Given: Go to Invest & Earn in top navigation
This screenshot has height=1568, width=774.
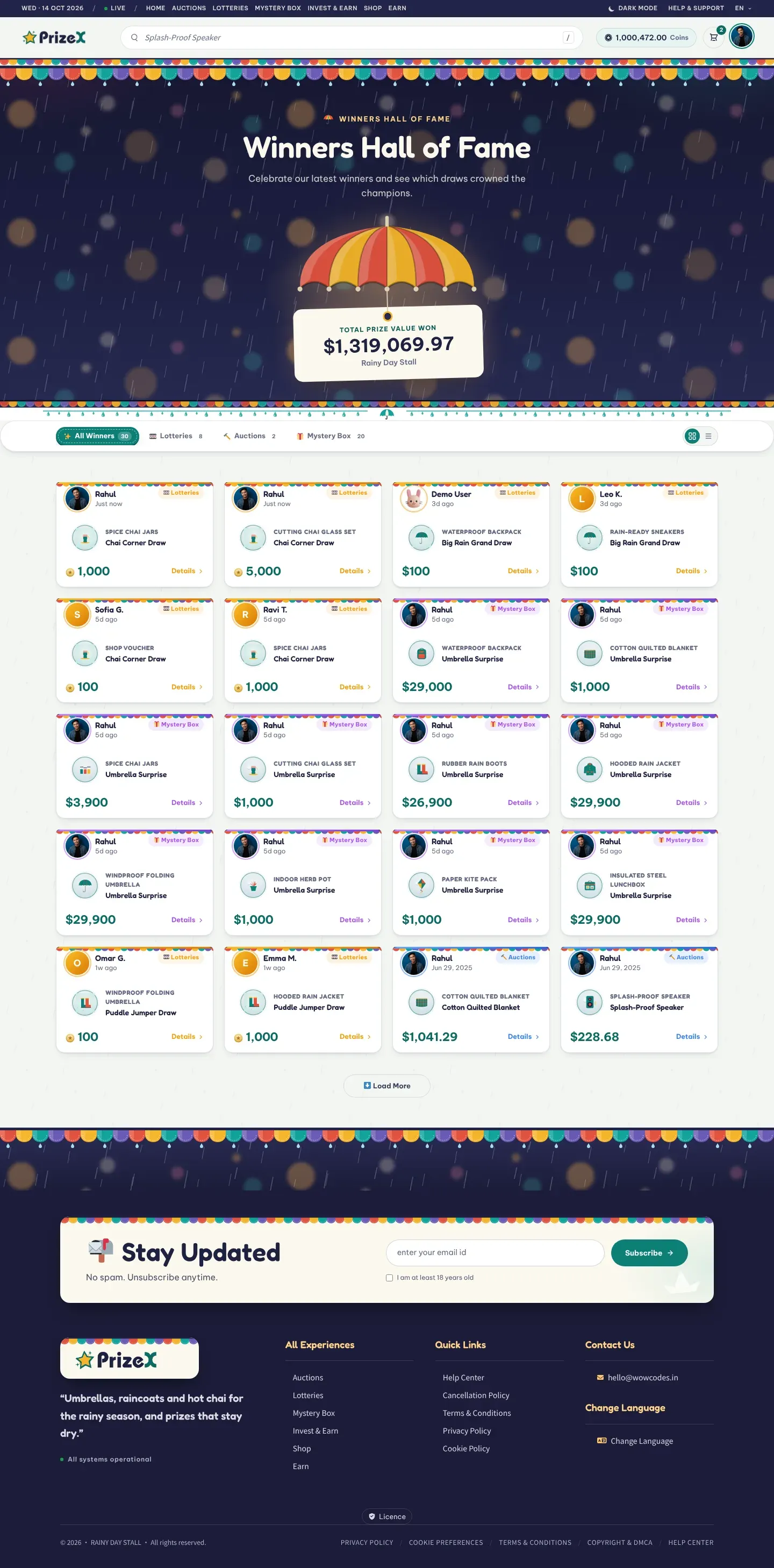Looking at the screenshot, I should click(332, 9).
